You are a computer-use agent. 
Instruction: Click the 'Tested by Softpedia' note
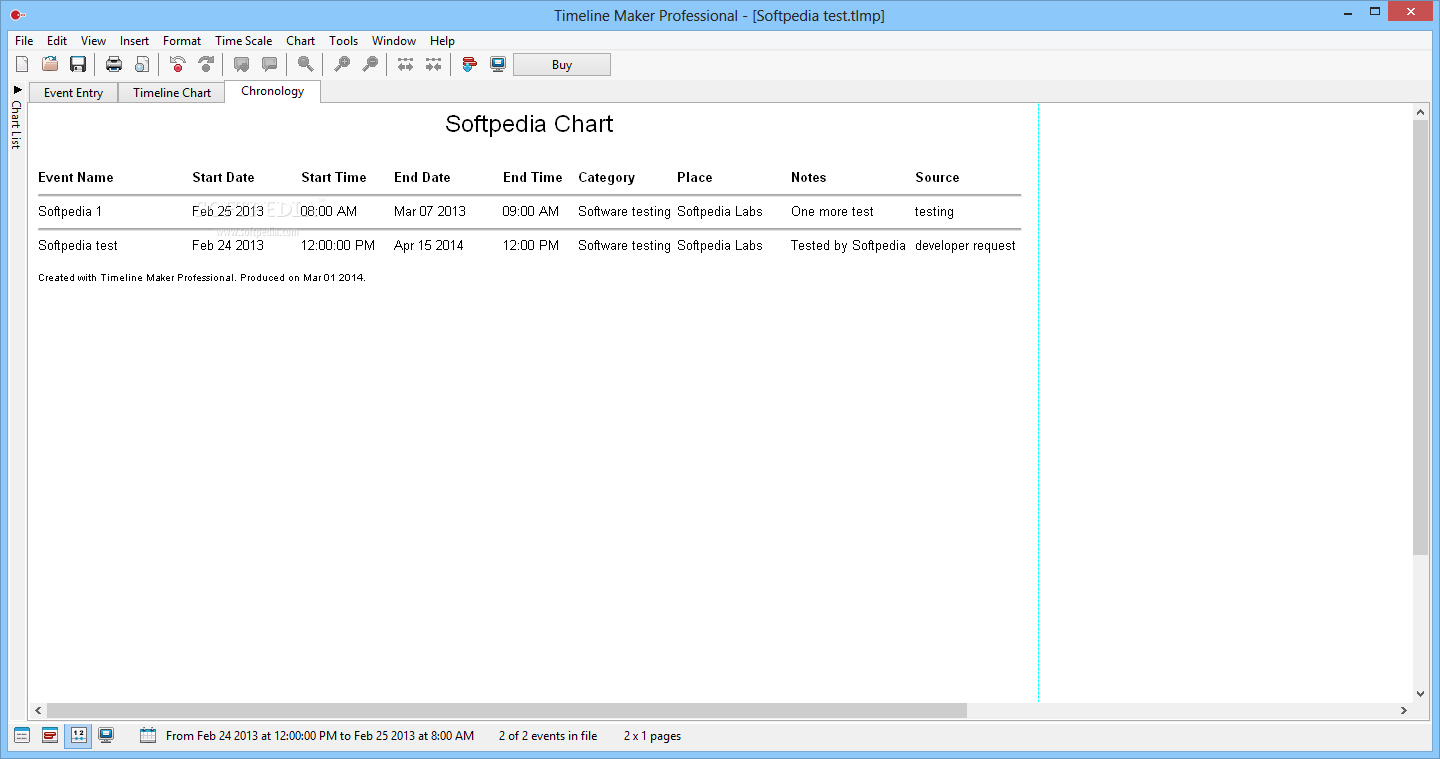tap(848, 245)
